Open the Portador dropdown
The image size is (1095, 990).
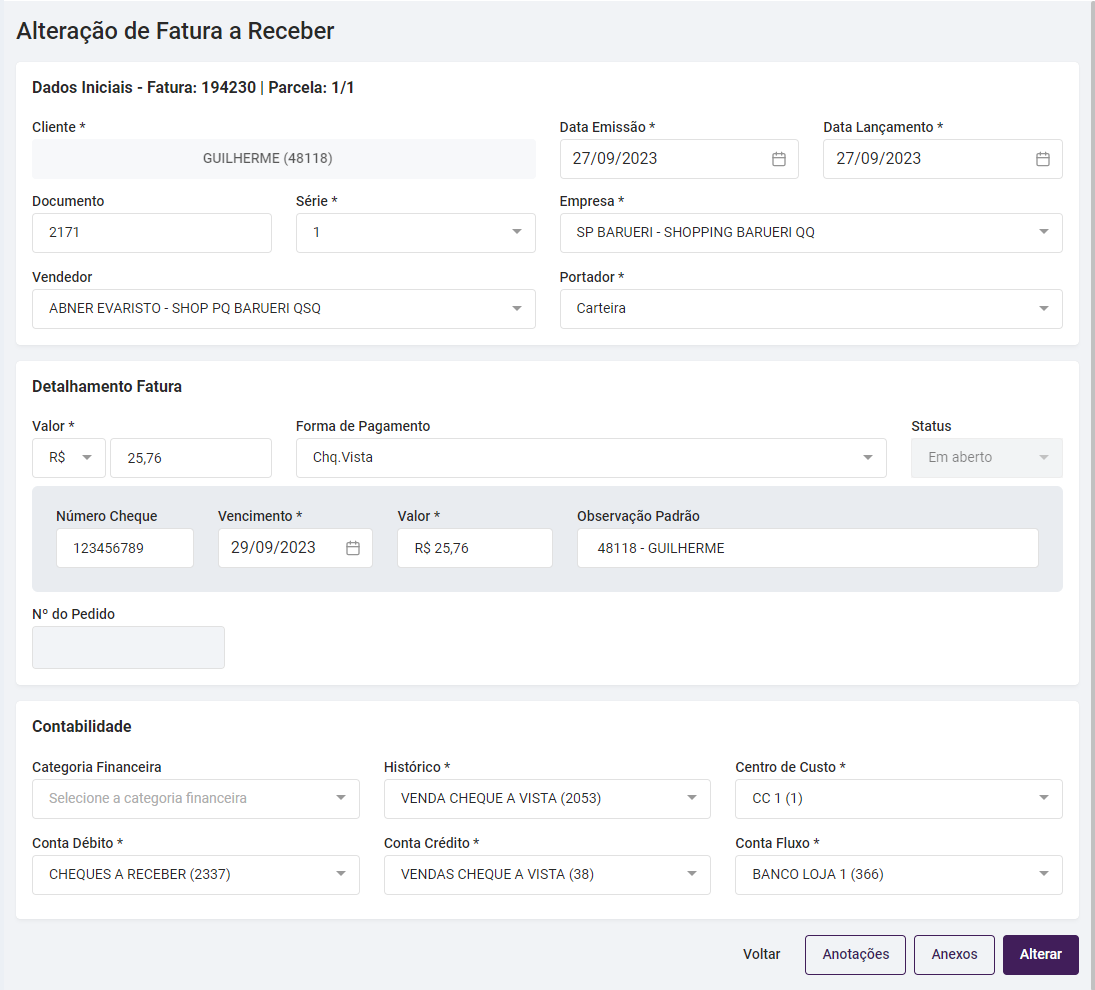coord(1043,309)
